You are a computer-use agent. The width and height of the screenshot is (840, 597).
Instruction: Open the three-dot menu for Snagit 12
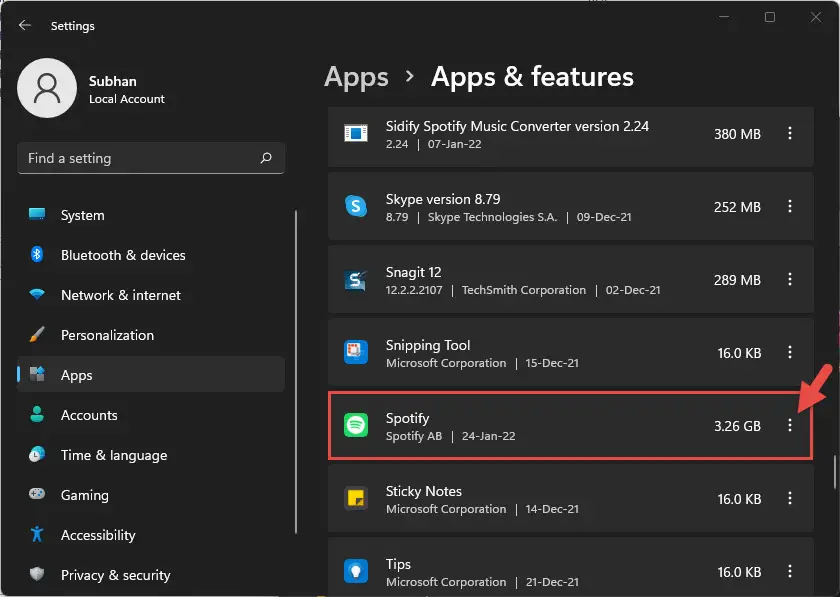[790, 279]
